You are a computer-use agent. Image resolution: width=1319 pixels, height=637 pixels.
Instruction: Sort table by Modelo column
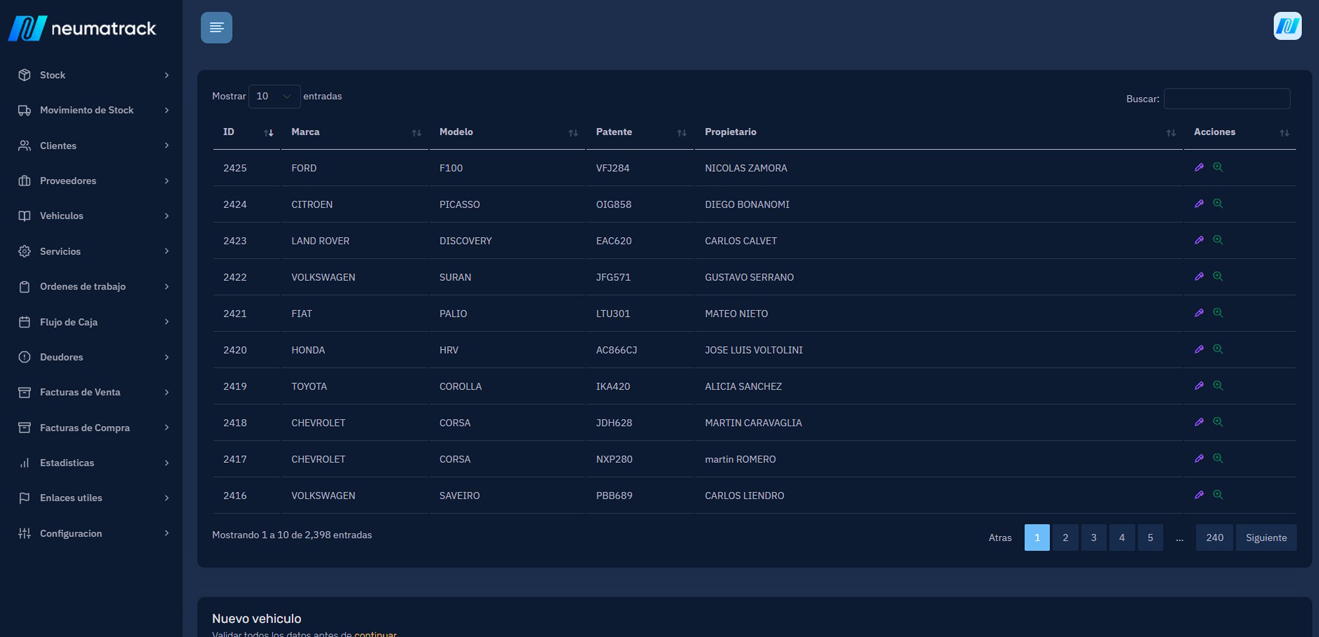(x=508, y=132)
